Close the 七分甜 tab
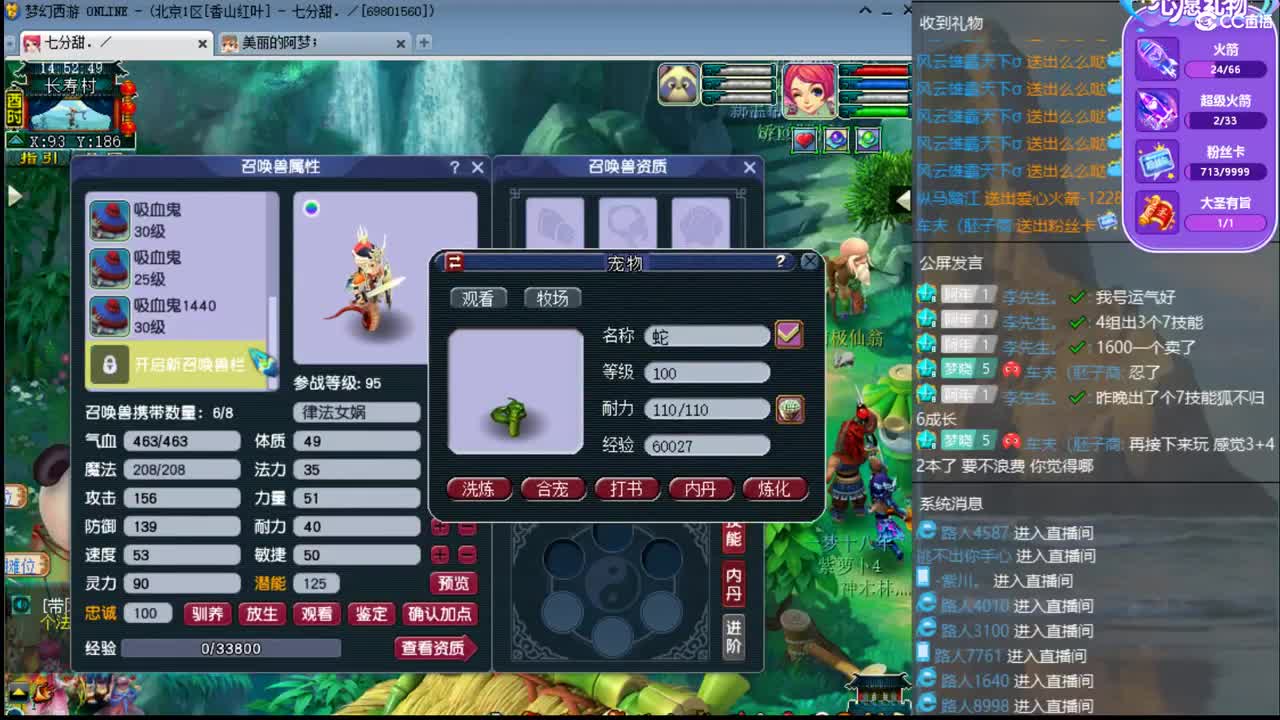Screen dimensions: 1280x720 pyautogui.click(x=202, y=44)
